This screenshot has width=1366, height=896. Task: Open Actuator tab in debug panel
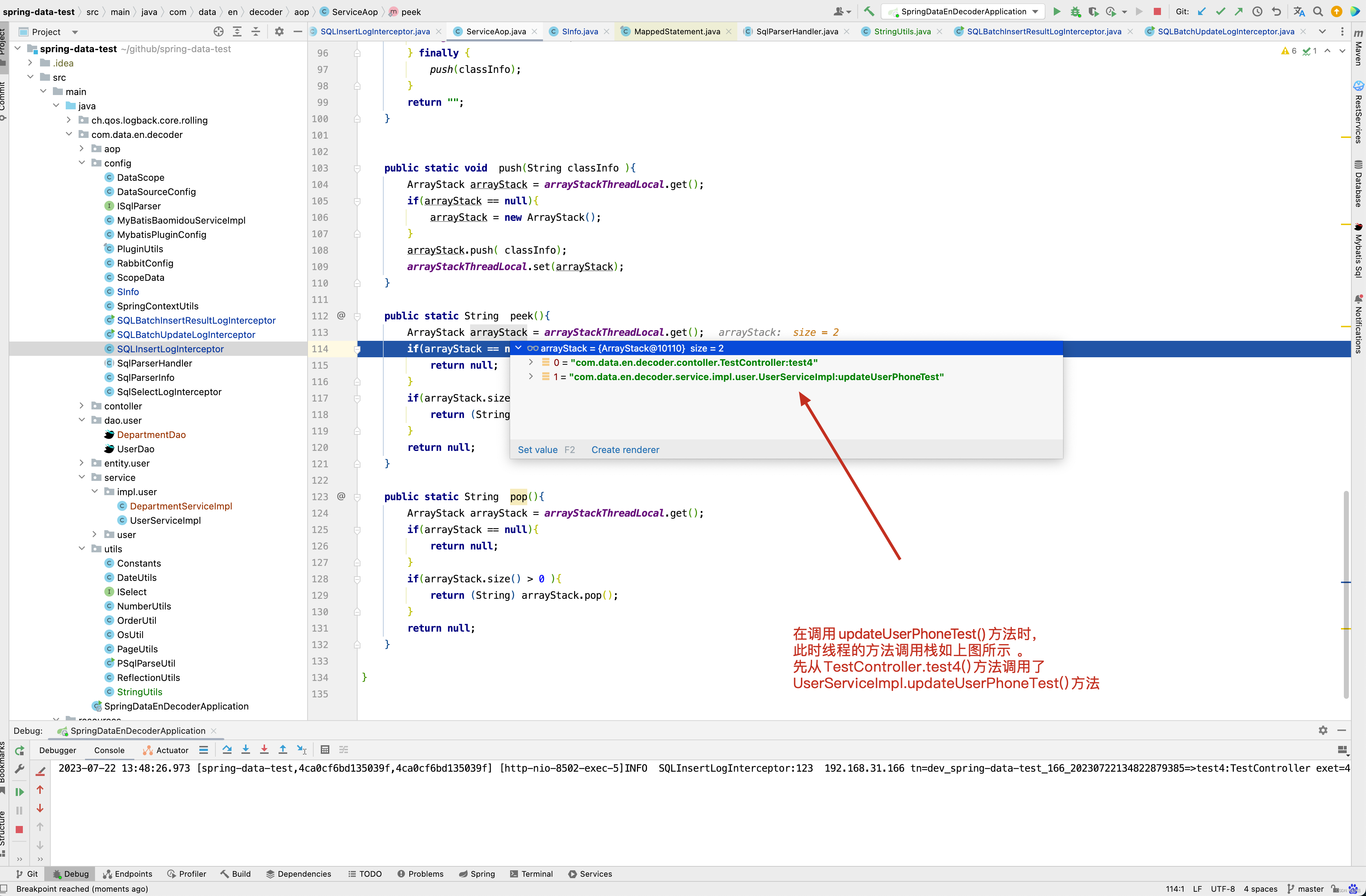tap(166, 750)
